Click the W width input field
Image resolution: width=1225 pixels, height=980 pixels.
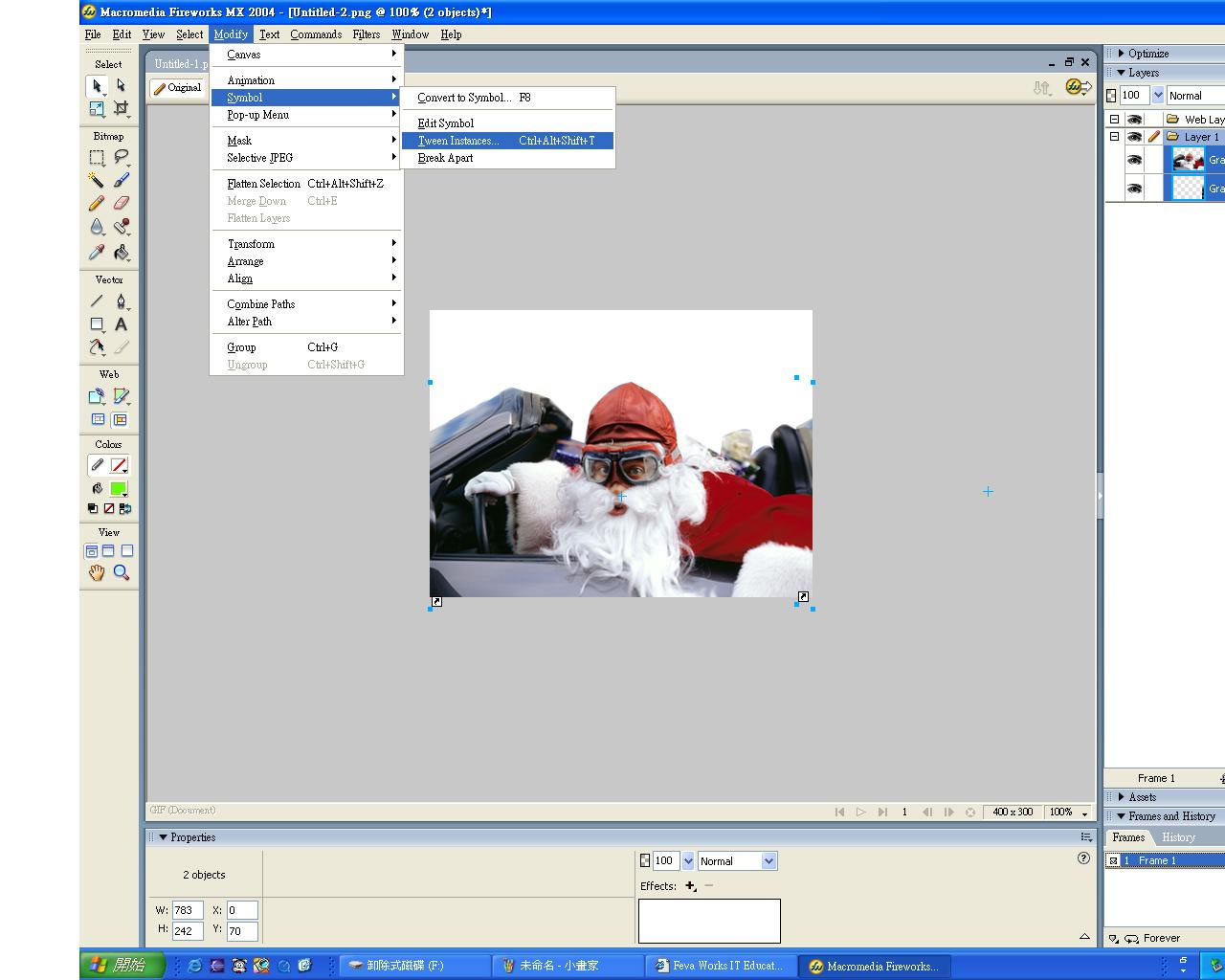[188, 910]
